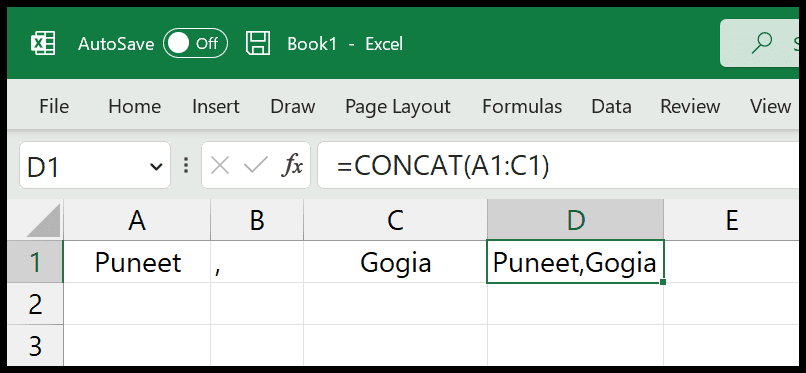Select cell A1 containing Puneet

tap(137, 262)
